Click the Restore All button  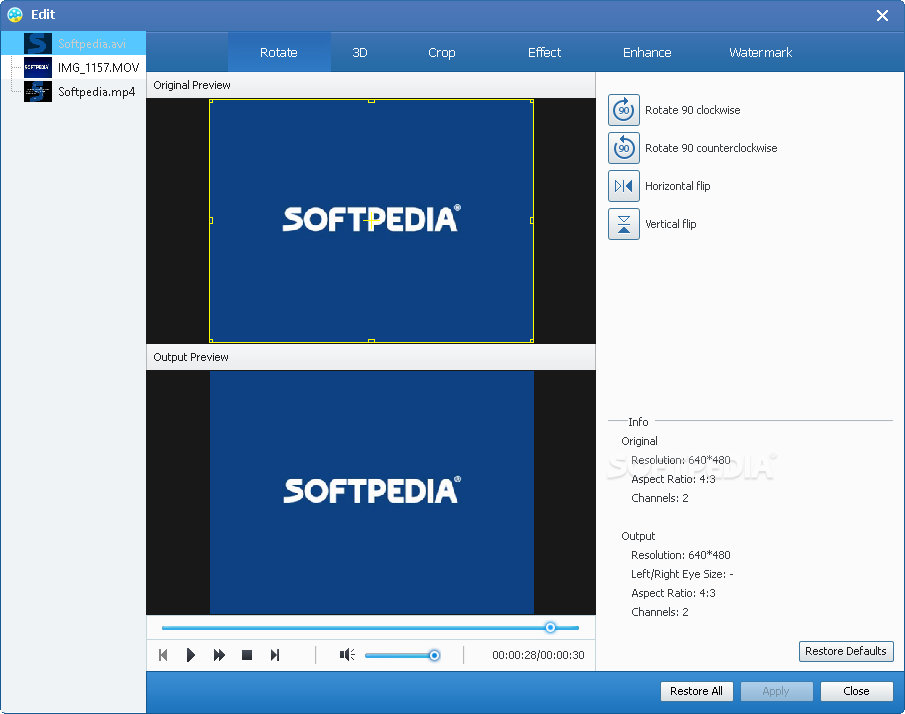(696, 691)
